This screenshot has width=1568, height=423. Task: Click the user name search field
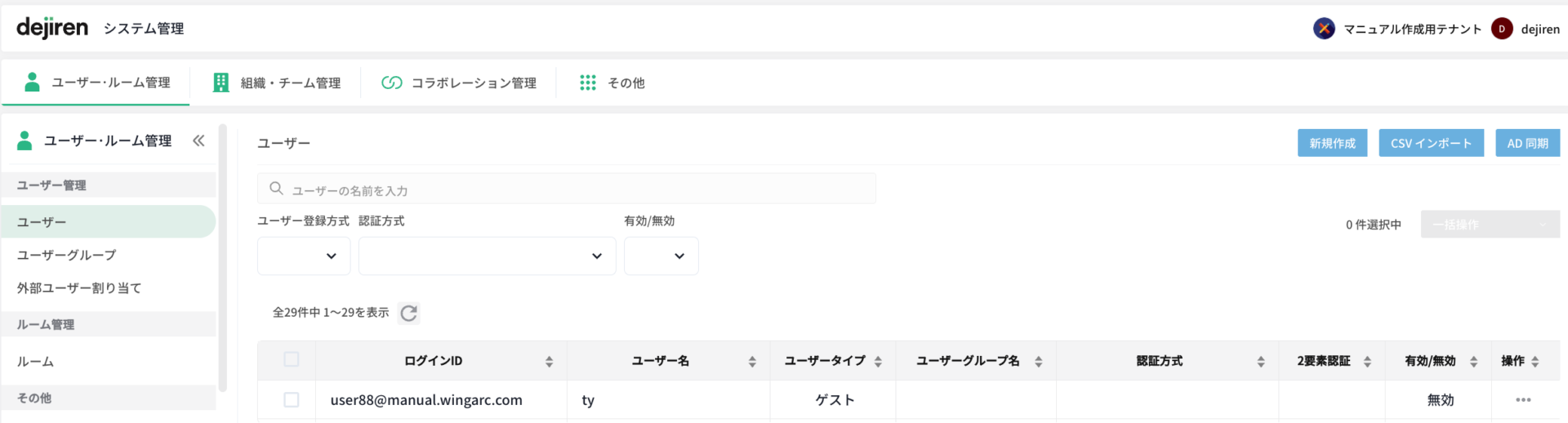point(572,189)
